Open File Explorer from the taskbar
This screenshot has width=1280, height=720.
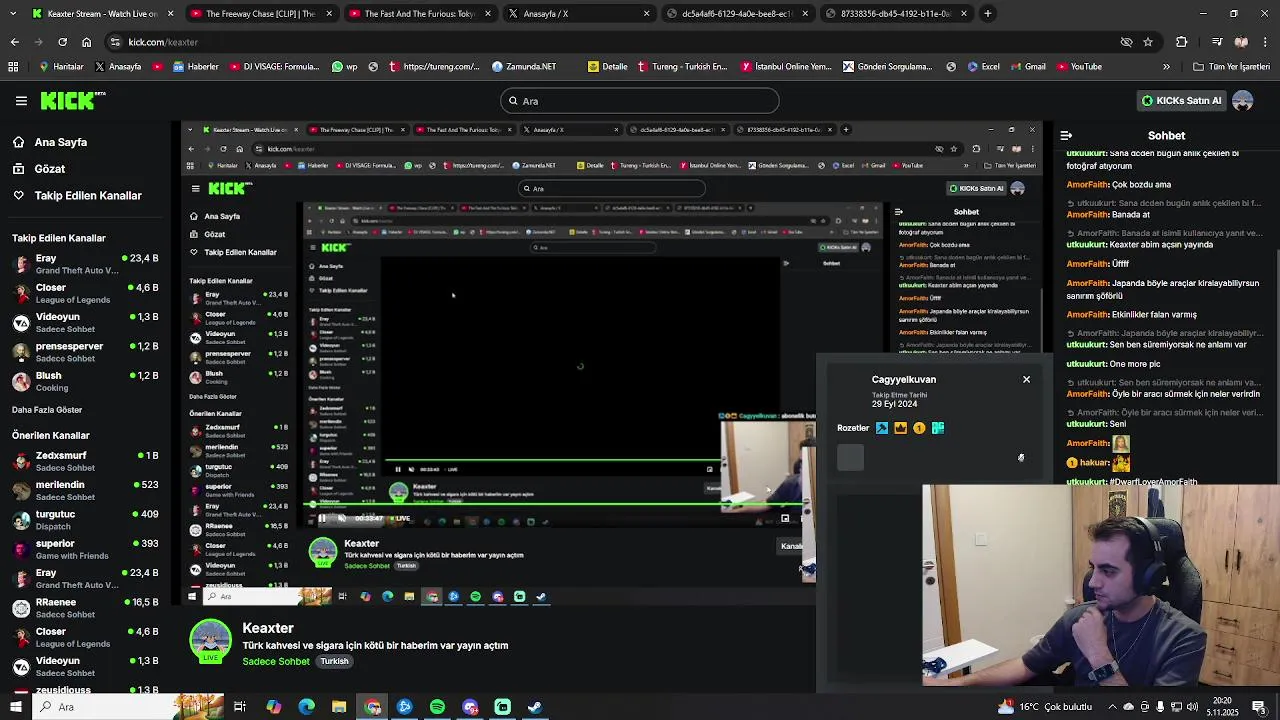pyautogui.click(x=339, y=707)
